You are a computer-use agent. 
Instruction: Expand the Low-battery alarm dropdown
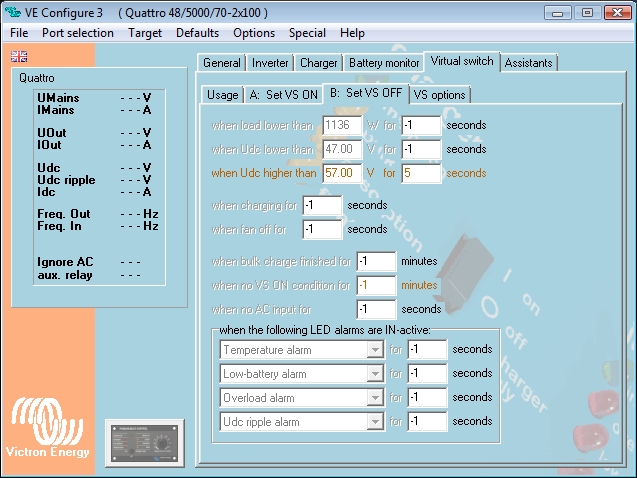[x=375, y=374]
